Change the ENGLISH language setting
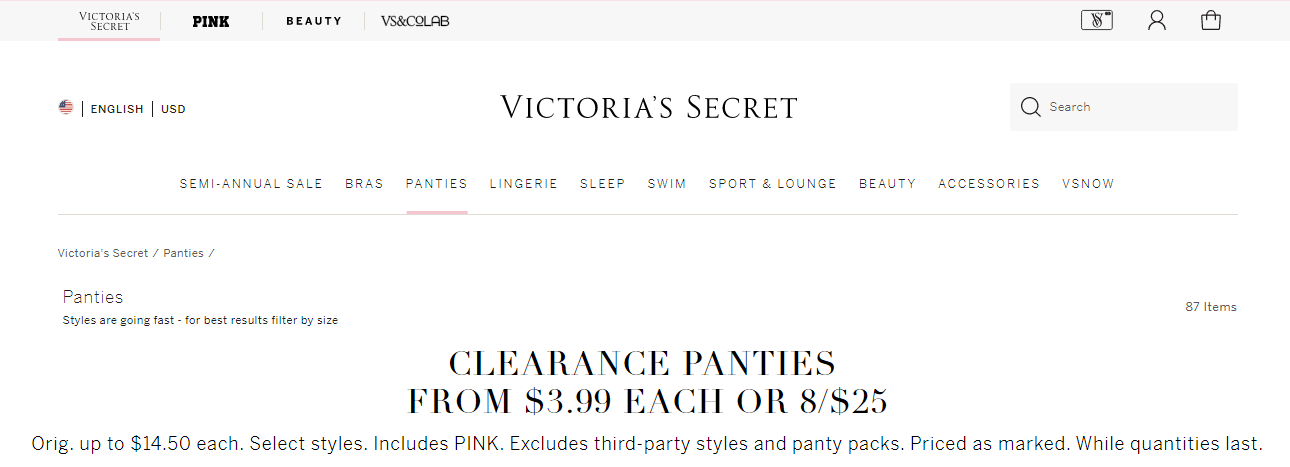The width and height of the screenshot is (1290, 467). [x=117, y=109]
